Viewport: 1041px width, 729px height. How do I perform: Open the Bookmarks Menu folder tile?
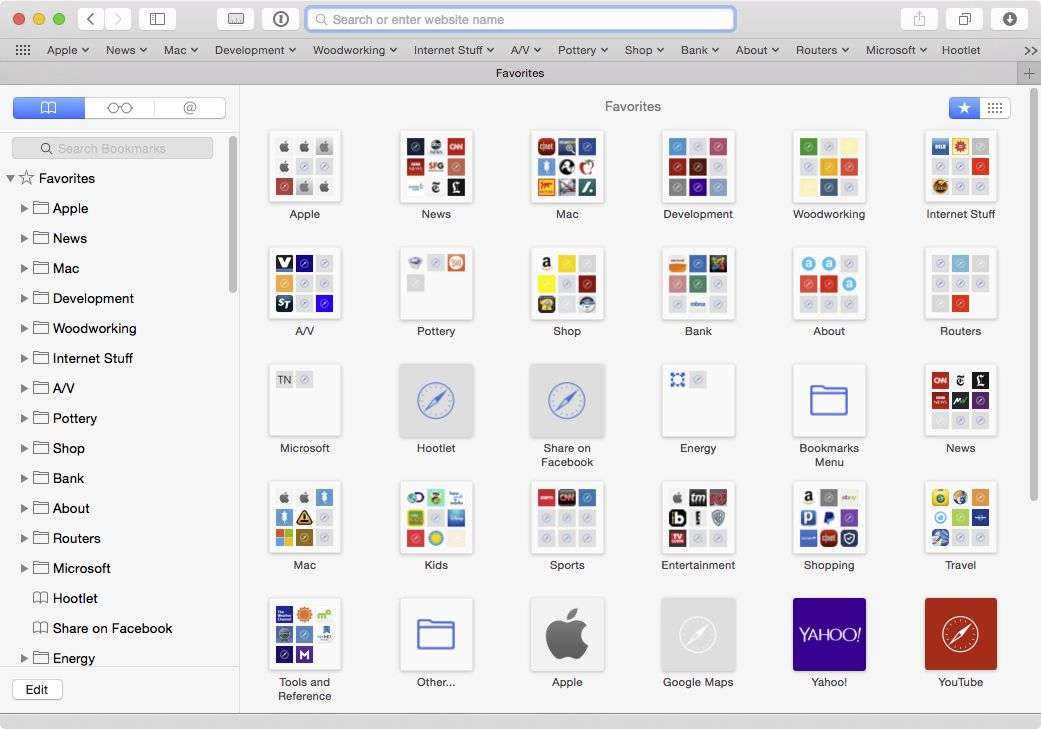click(829, 400)
